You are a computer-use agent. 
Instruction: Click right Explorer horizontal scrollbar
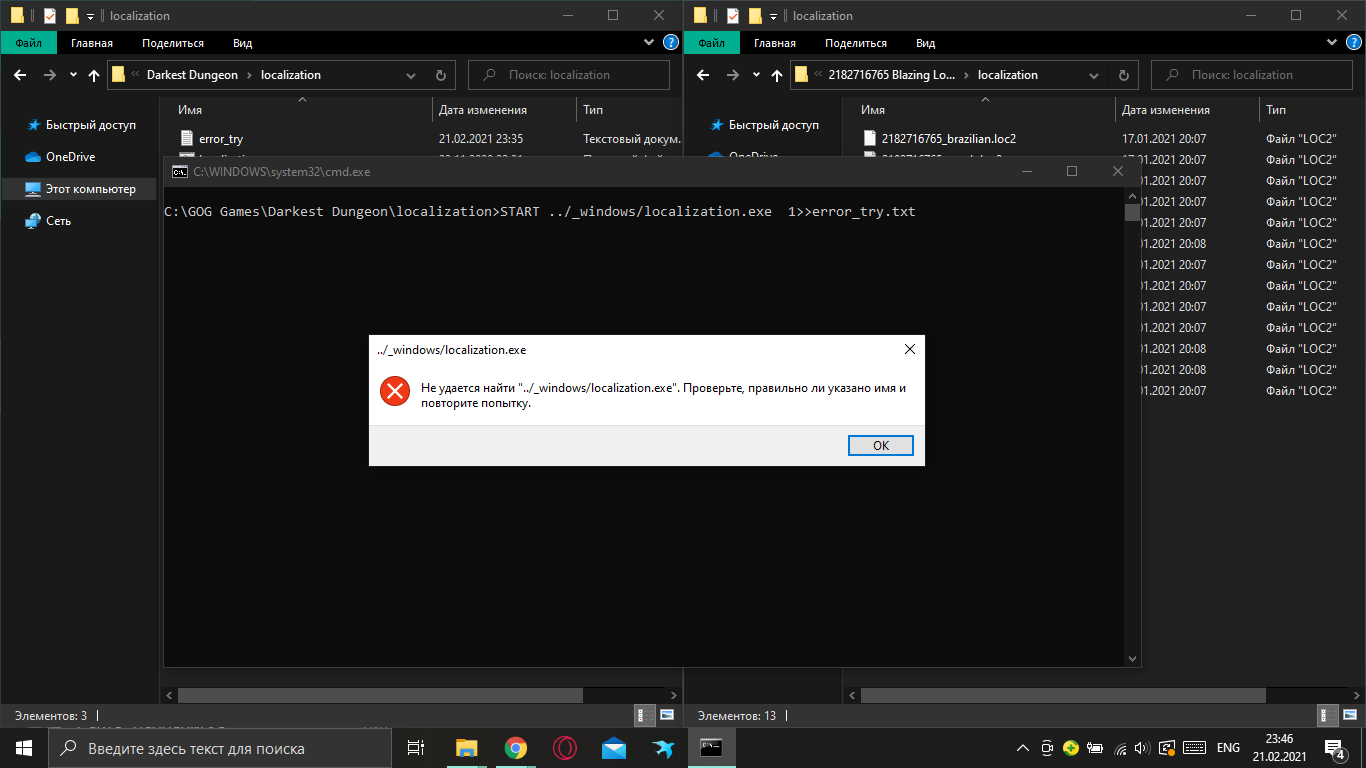point(1063,695)
